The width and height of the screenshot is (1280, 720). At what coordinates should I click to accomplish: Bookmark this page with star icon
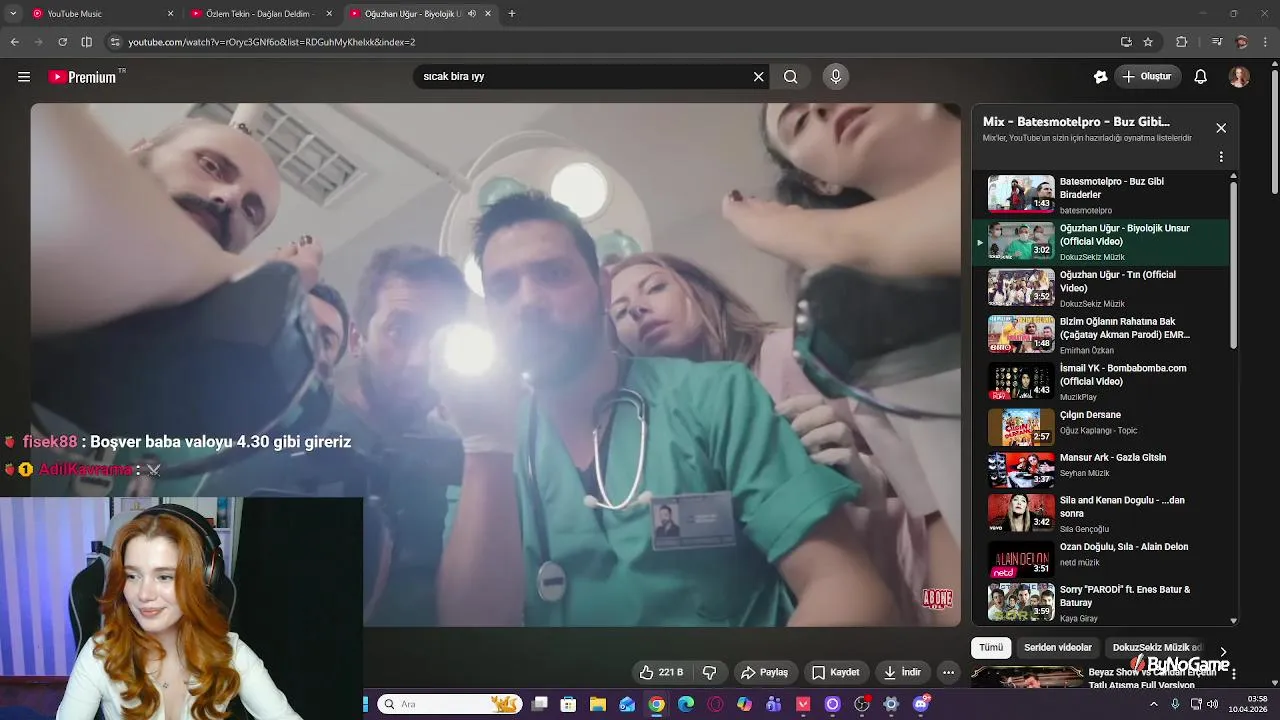[1148, 42]
